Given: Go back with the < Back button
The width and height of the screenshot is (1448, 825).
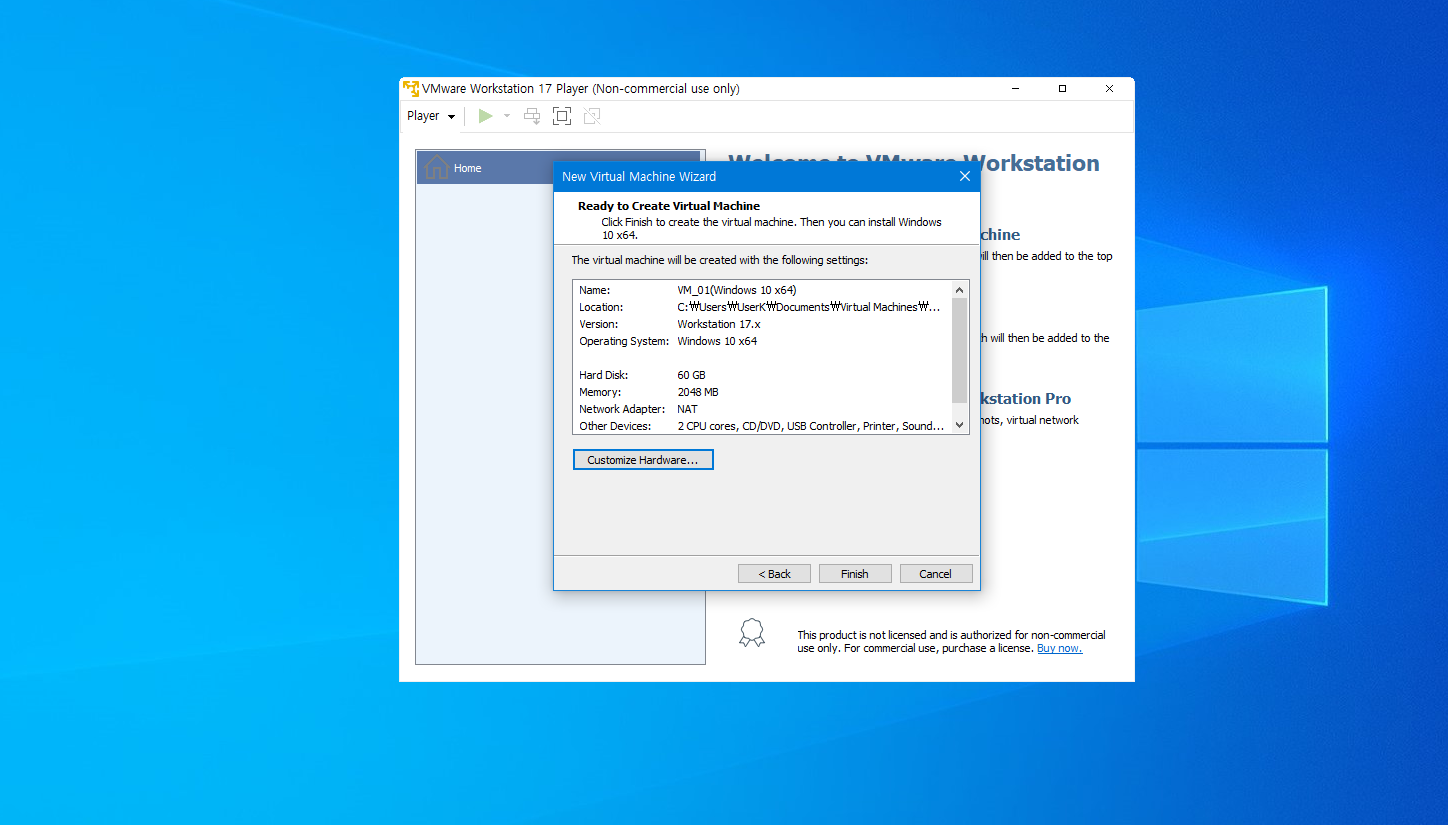Looking at the screenshot, I should point(774,574).
